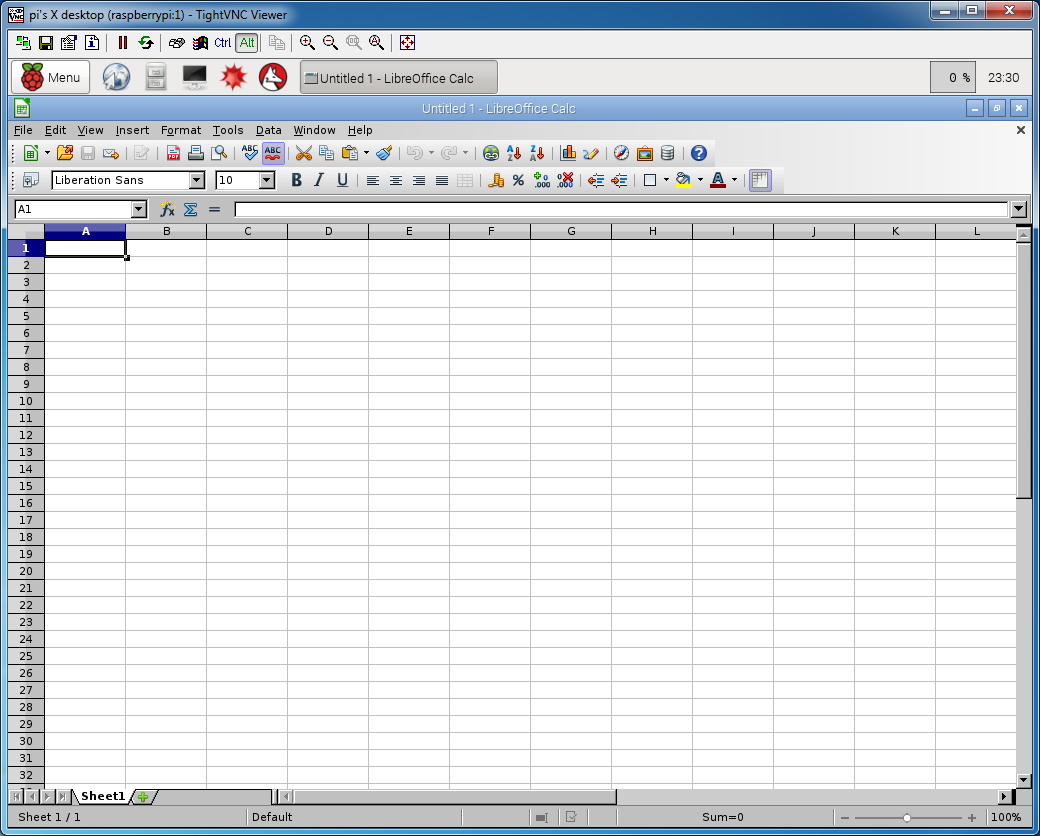The width and height of the screenshot is (1040, 836).
Task: Apply Percent number format
Action: (519, 180)
